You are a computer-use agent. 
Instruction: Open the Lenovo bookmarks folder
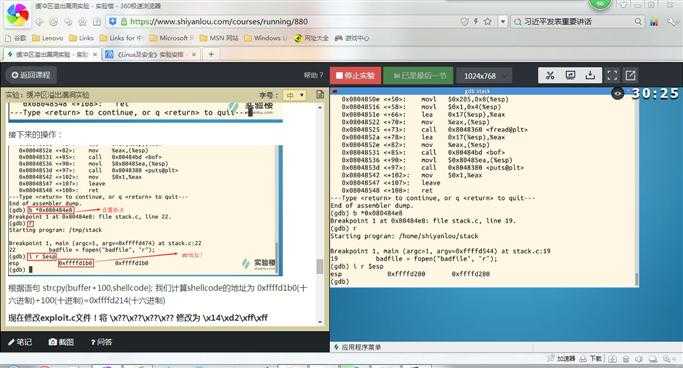[x=47, y=38]
